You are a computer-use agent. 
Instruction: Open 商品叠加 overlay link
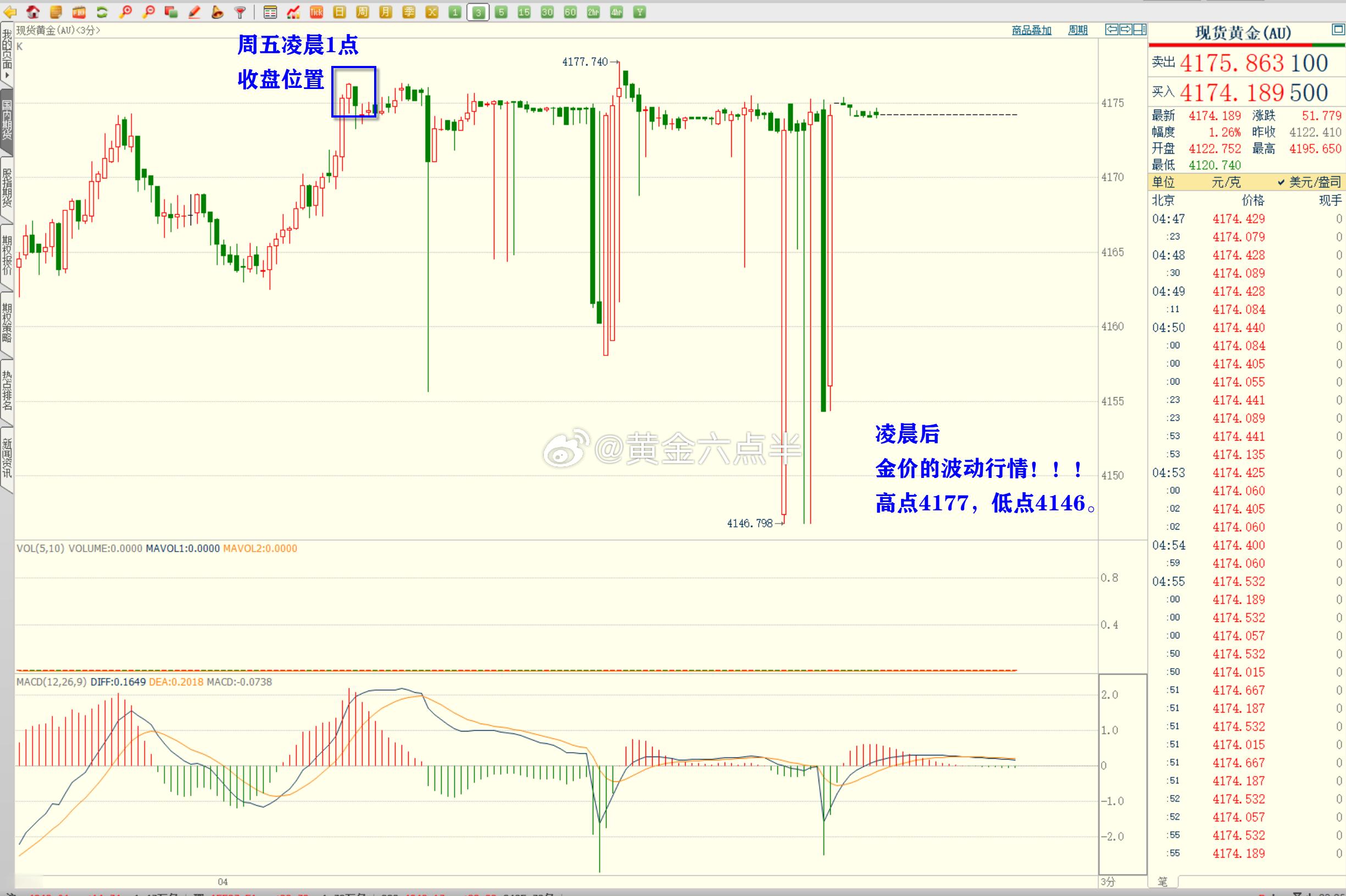pos(1031,30)
